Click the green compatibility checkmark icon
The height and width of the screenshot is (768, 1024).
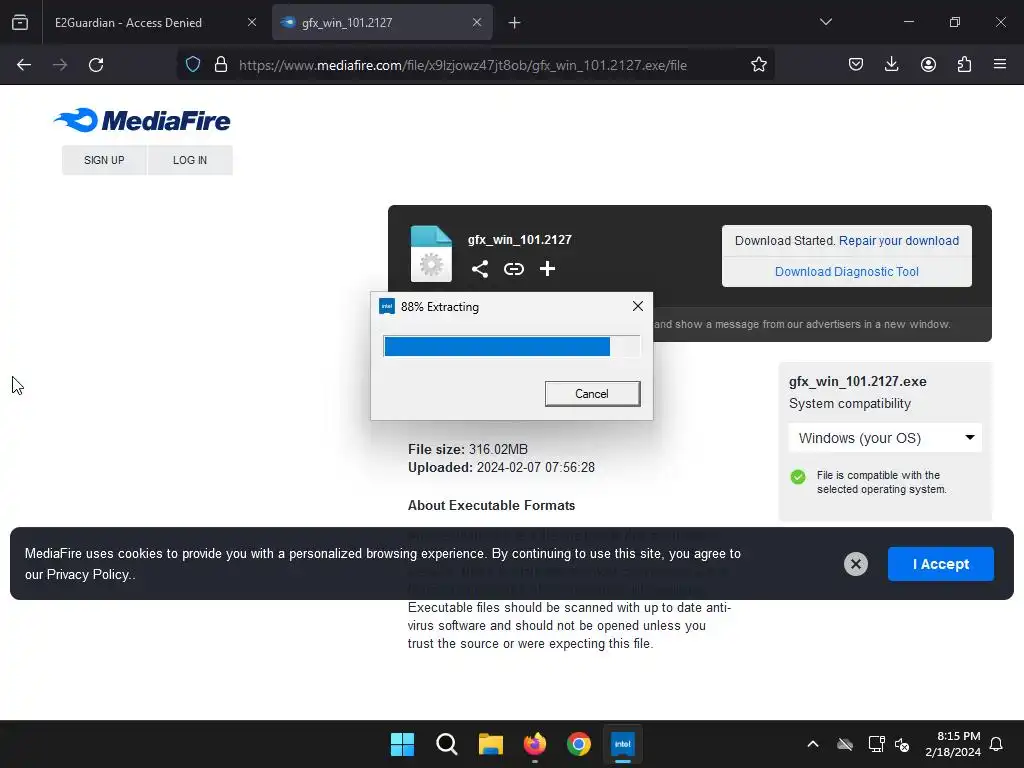tap(798, 477)
